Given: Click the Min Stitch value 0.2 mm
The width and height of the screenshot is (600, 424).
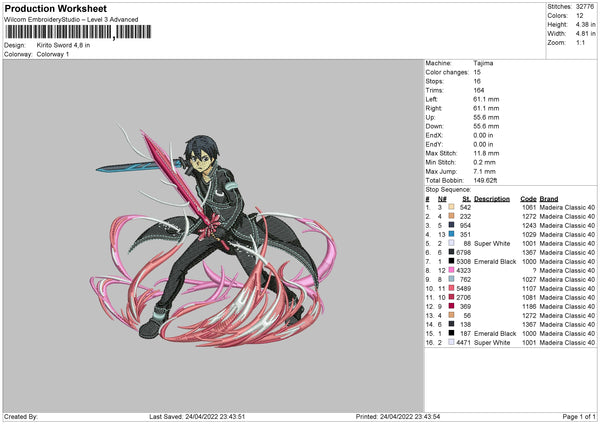Looking at the screenshot, I should click(x=484, y=162).
